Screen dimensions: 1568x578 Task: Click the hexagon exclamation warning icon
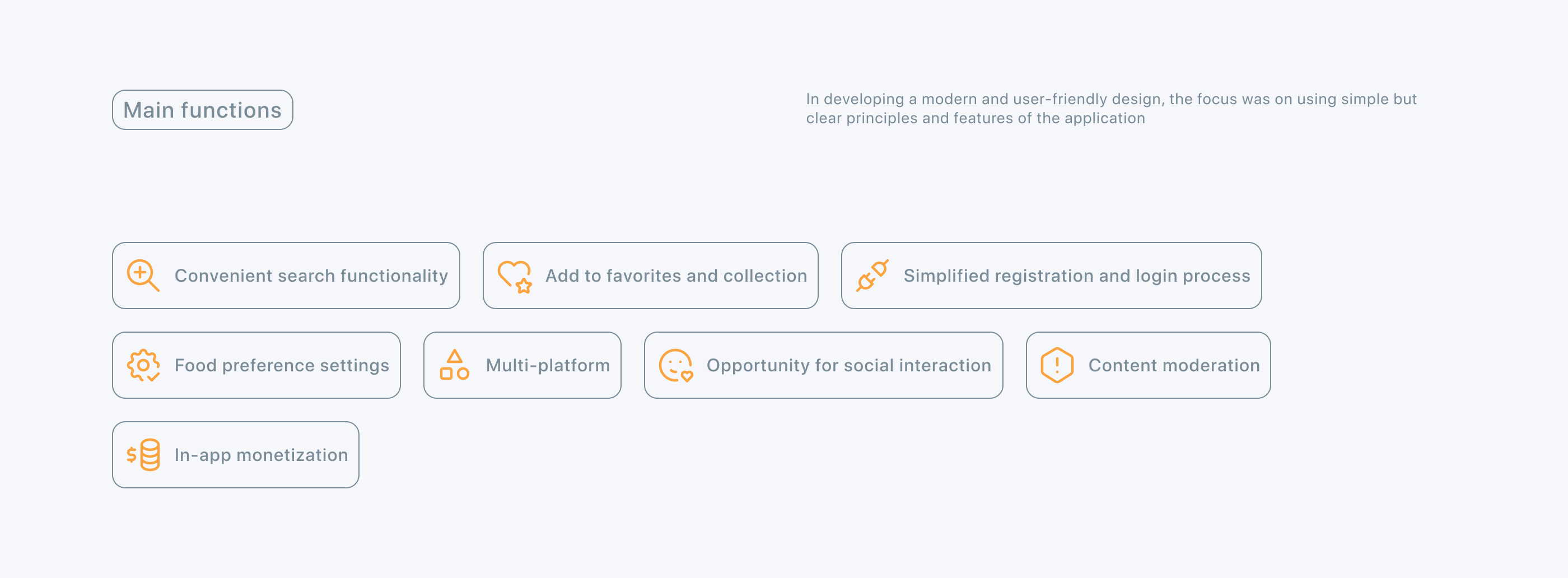click(1057, 365)
